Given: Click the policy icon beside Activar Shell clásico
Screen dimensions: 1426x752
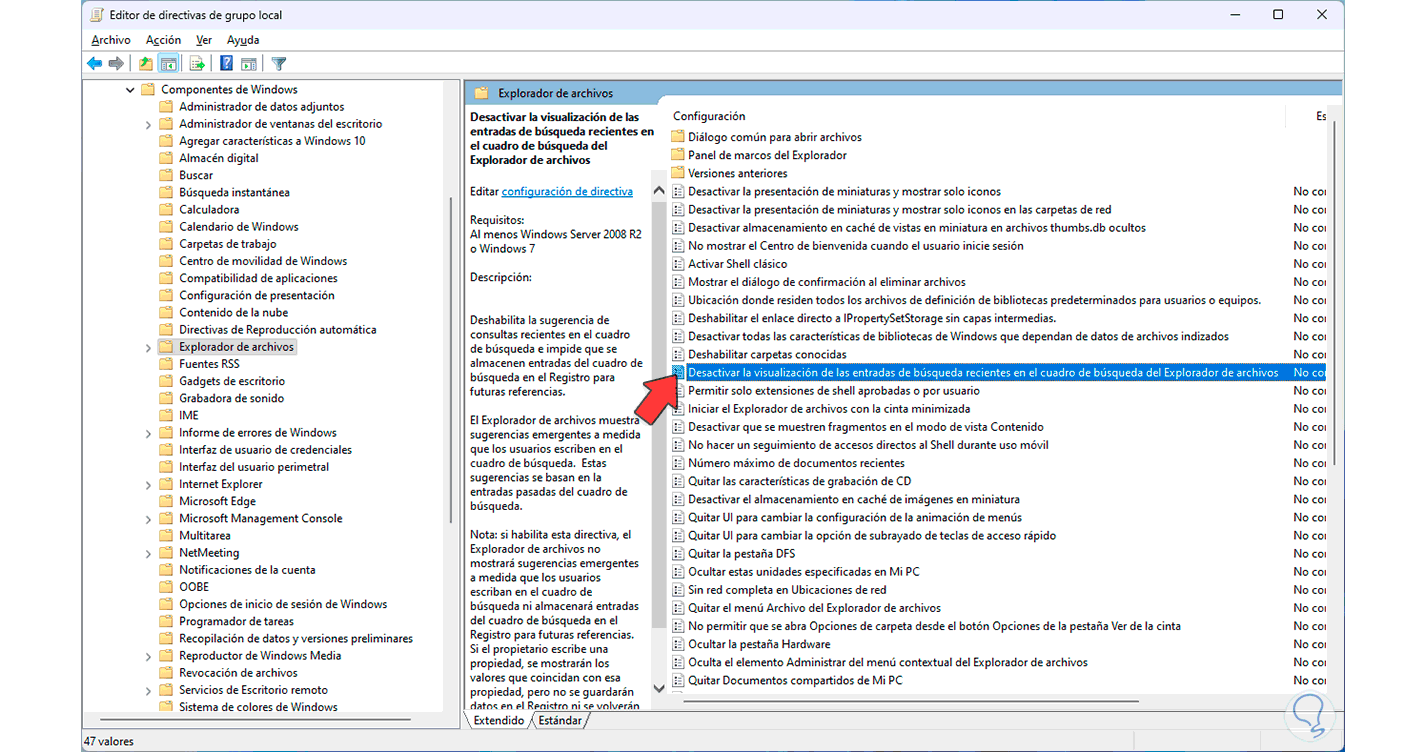Looking at the screenshot, I should pos(678,264).
